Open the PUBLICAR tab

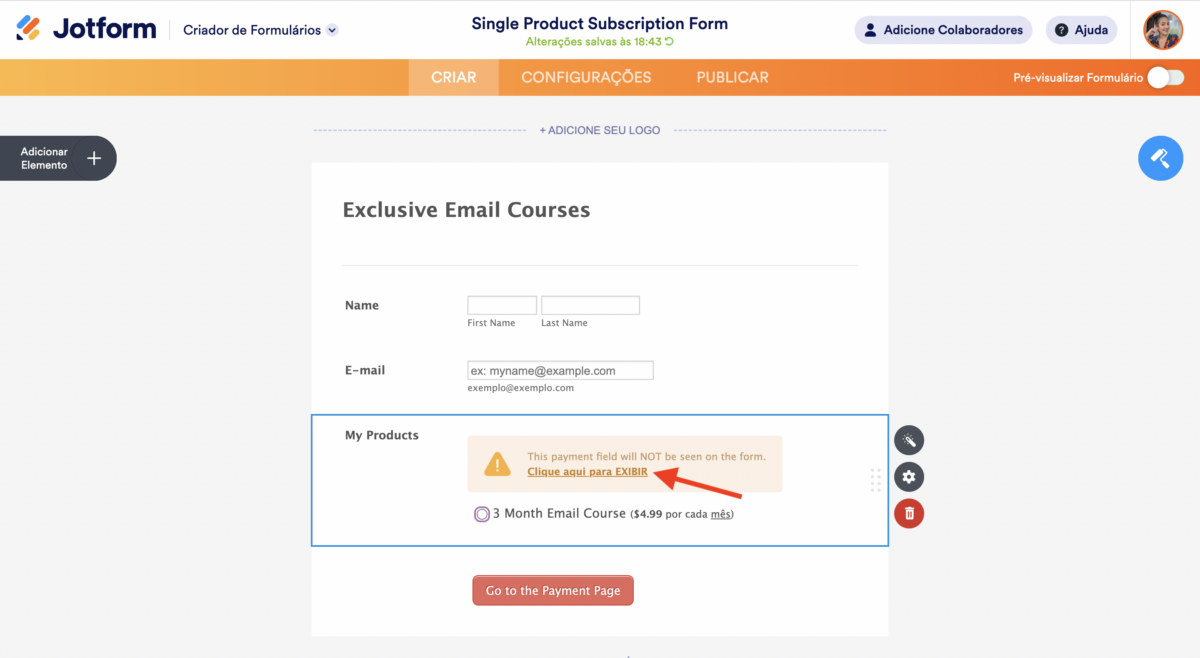[732, 77]
